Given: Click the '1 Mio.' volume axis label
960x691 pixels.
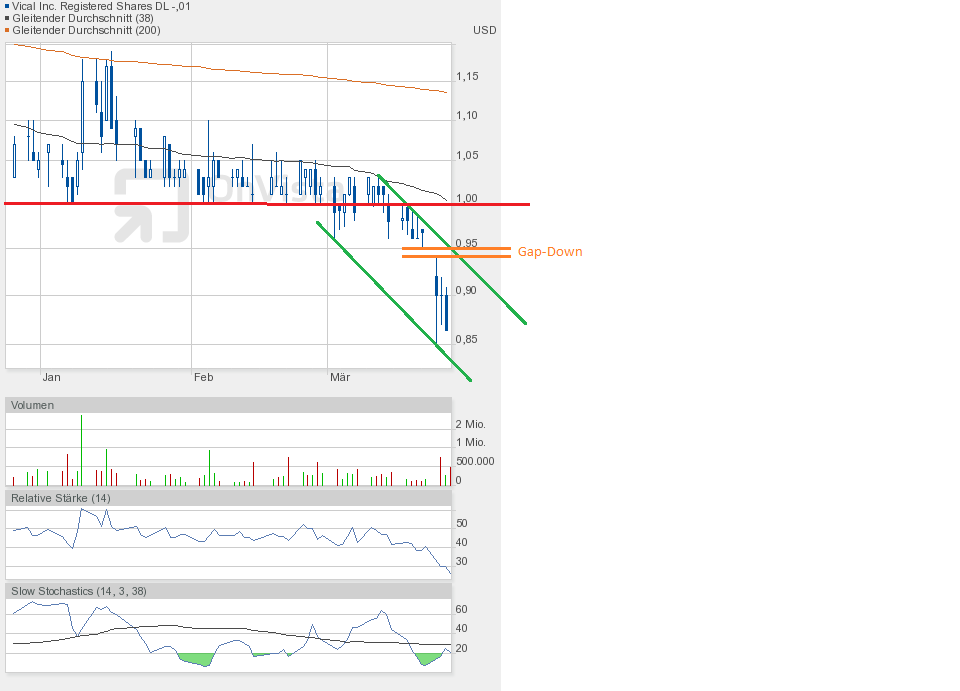Looking at the screenshot, I should click(470, 443).
